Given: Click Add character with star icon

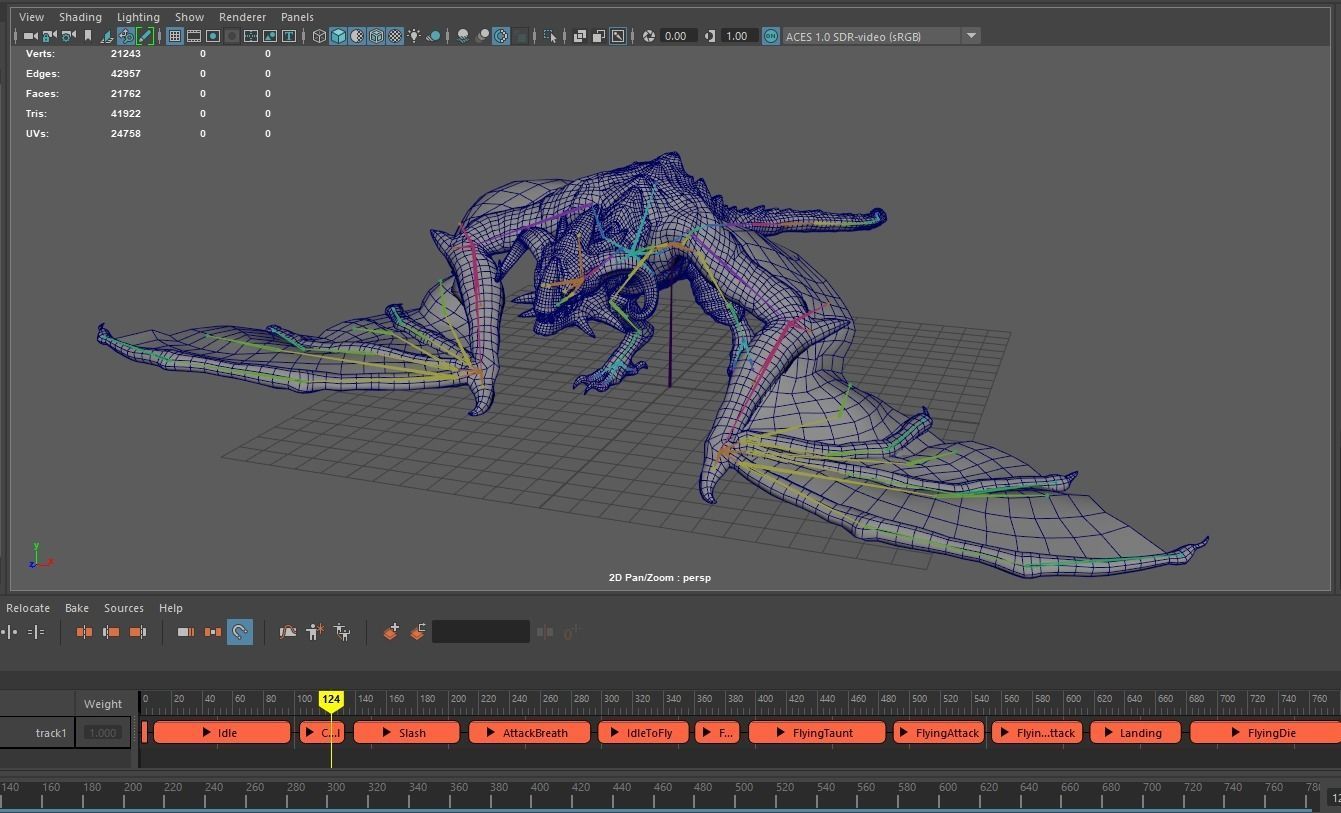Looking at the screenshot, I should pos(315,632).
